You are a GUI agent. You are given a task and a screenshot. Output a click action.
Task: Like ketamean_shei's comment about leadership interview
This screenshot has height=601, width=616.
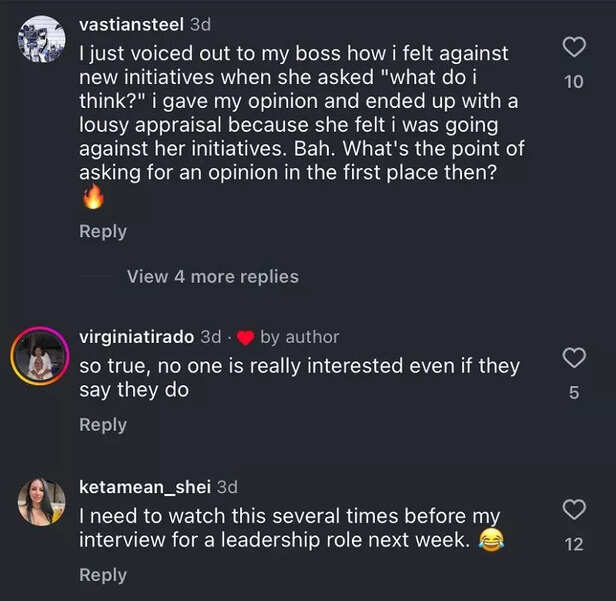pos(574,510)
